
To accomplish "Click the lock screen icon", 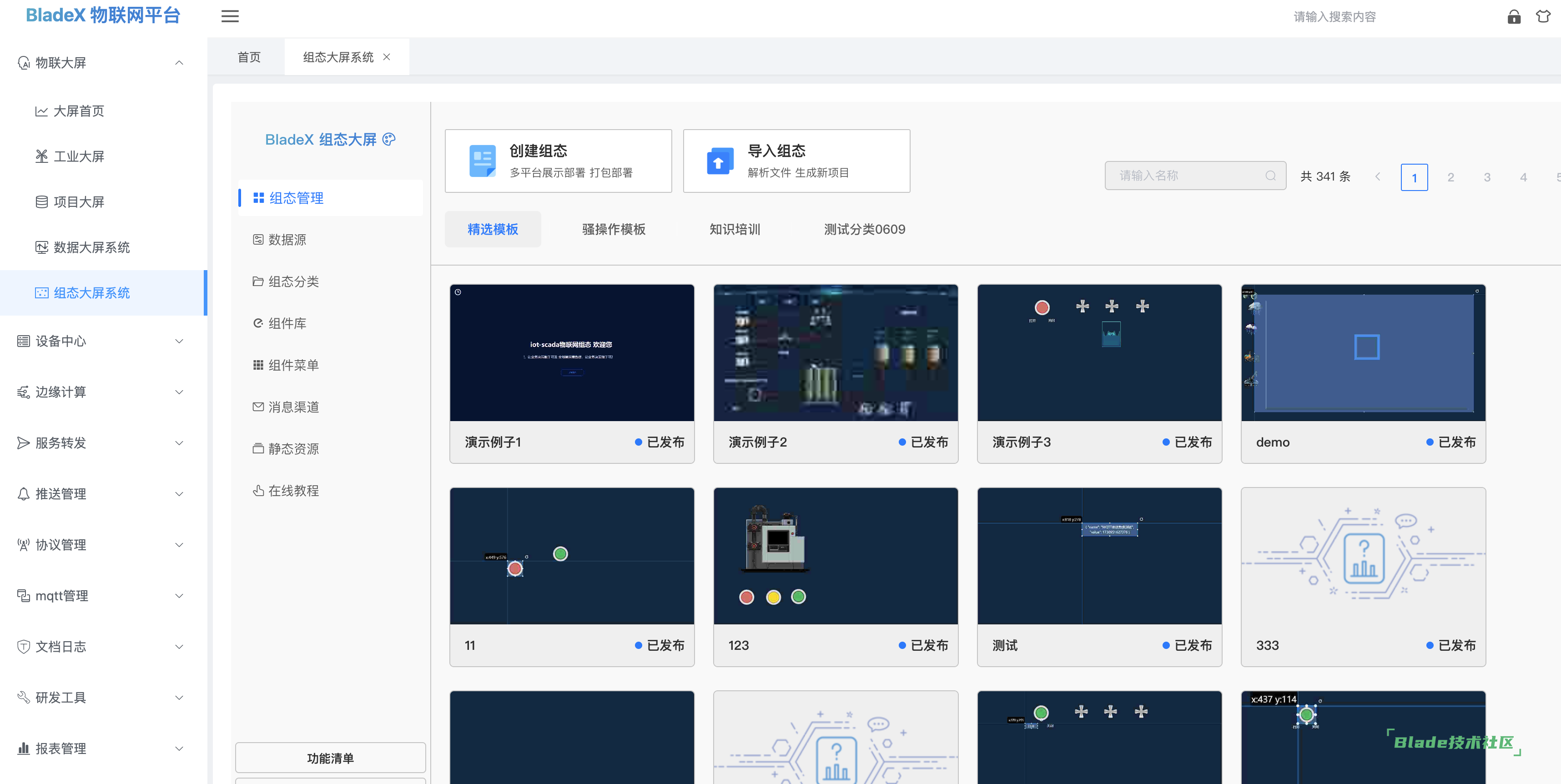I will tap(1514, 16).
